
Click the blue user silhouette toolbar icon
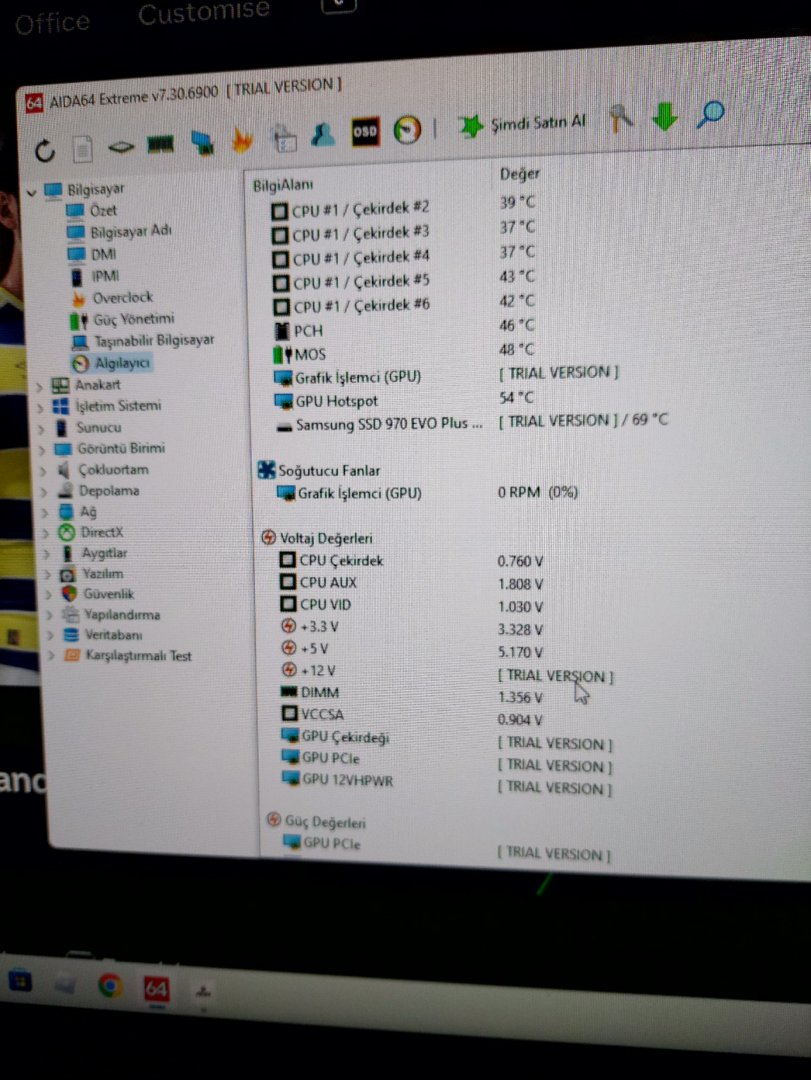pyautogui.click(x=323, y=134)
